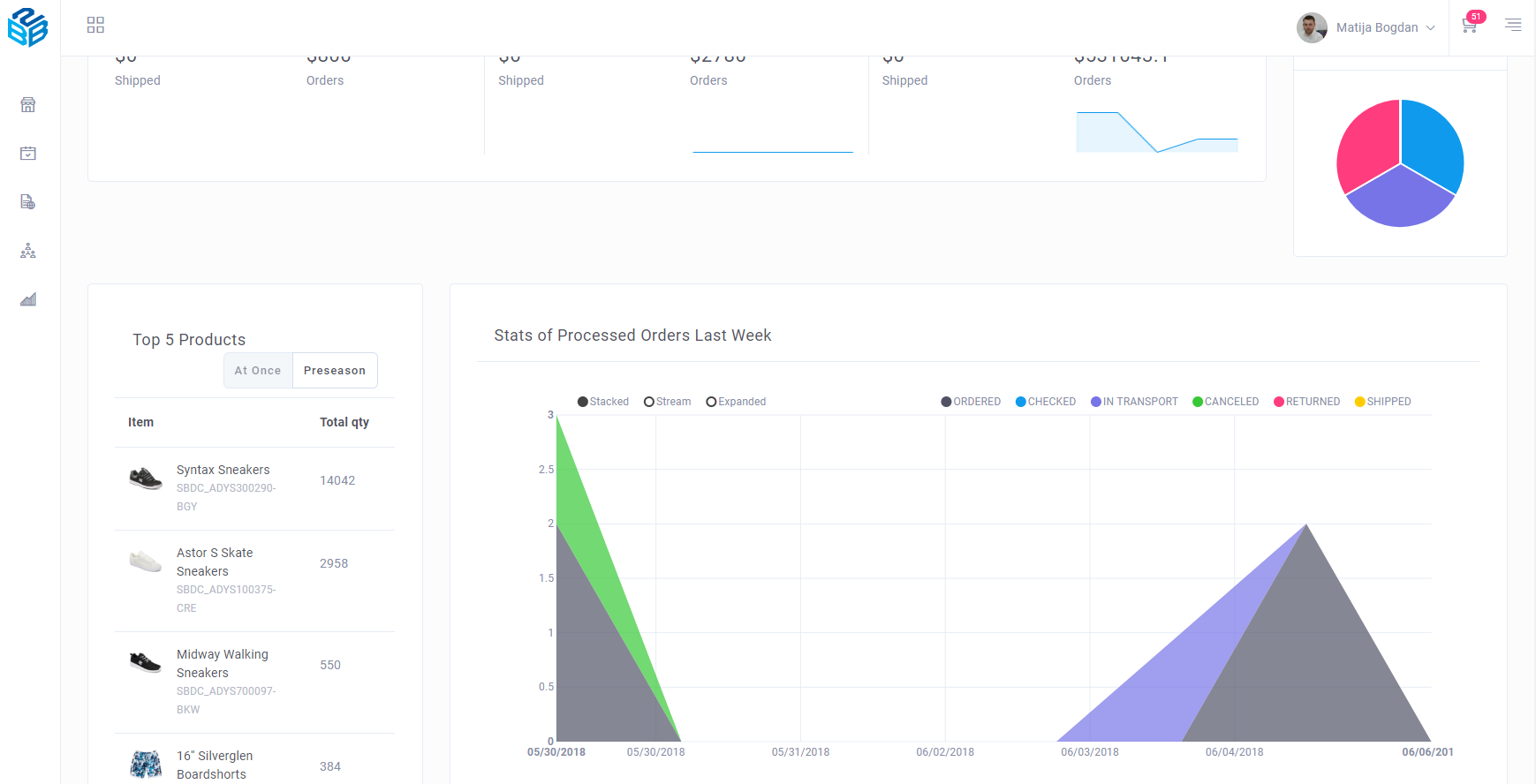Viewport: 1536px width, 784px height.
Task: Select the Stacked chart mode
Action: click(602, 402)
